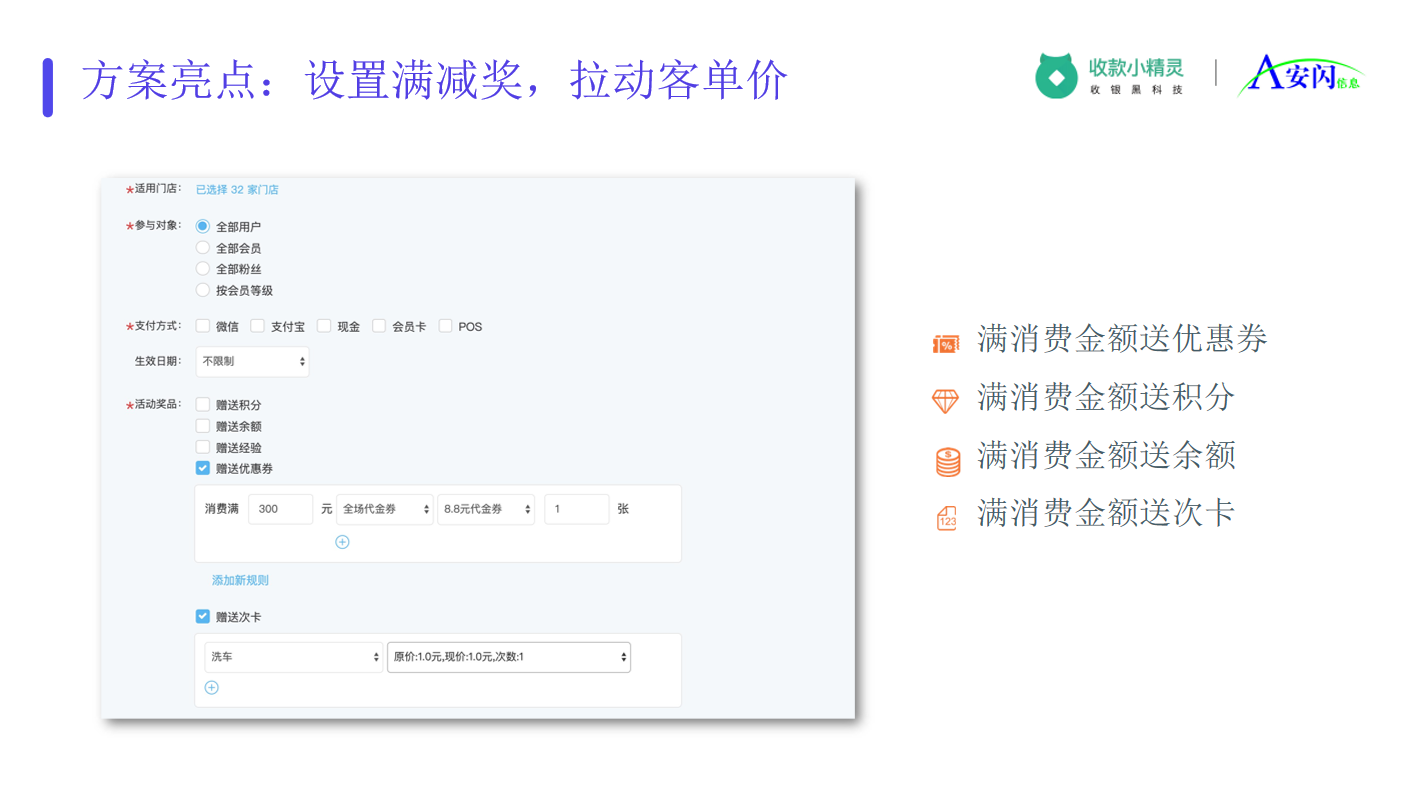Click the coupon quantity field showing 1
The width and height of the screenshot is (1416, 796).
pyautogui.click(x=577, y=509)
